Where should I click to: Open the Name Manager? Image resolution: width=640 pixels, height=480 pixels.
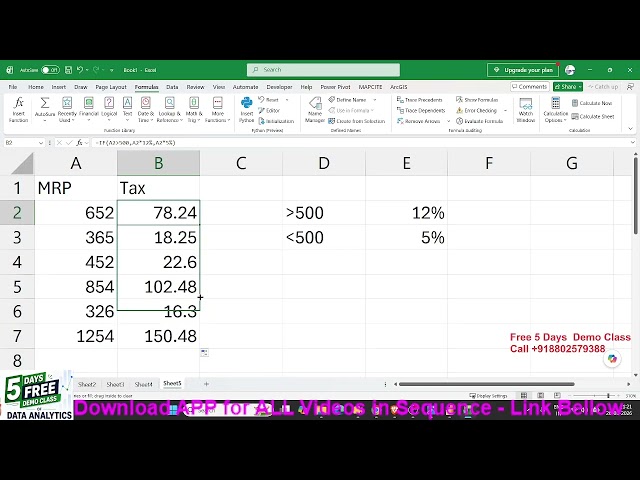[x=315, y=109]
